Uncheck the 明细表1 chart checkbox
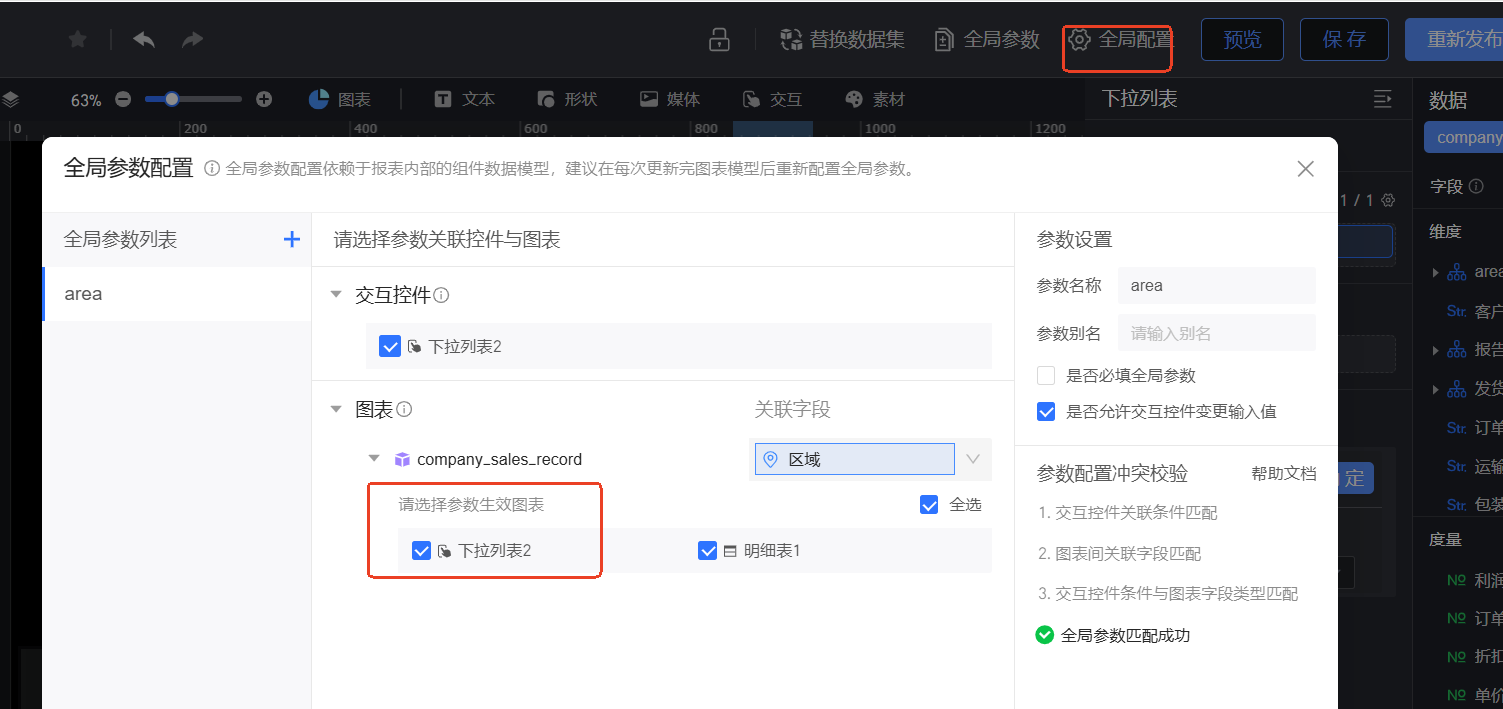The width and height of the screenshot is (1503, 709). tap(708, 550)
